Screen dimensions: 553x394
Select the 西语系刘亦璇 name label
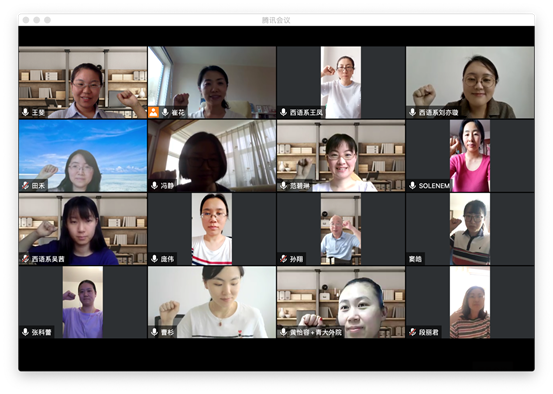click(x=438, y=113)
